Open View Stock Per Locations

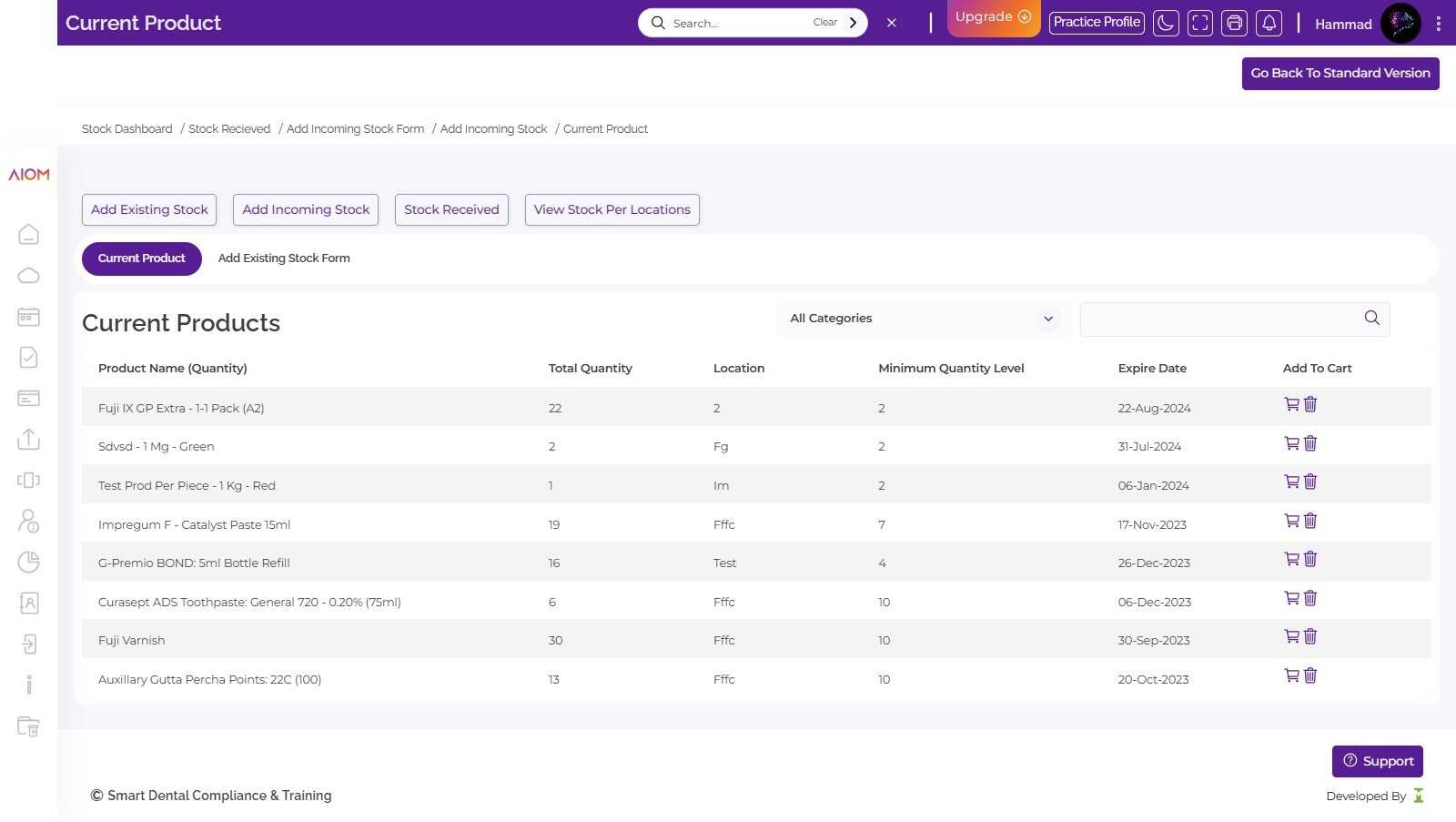(x=612, y=209)
